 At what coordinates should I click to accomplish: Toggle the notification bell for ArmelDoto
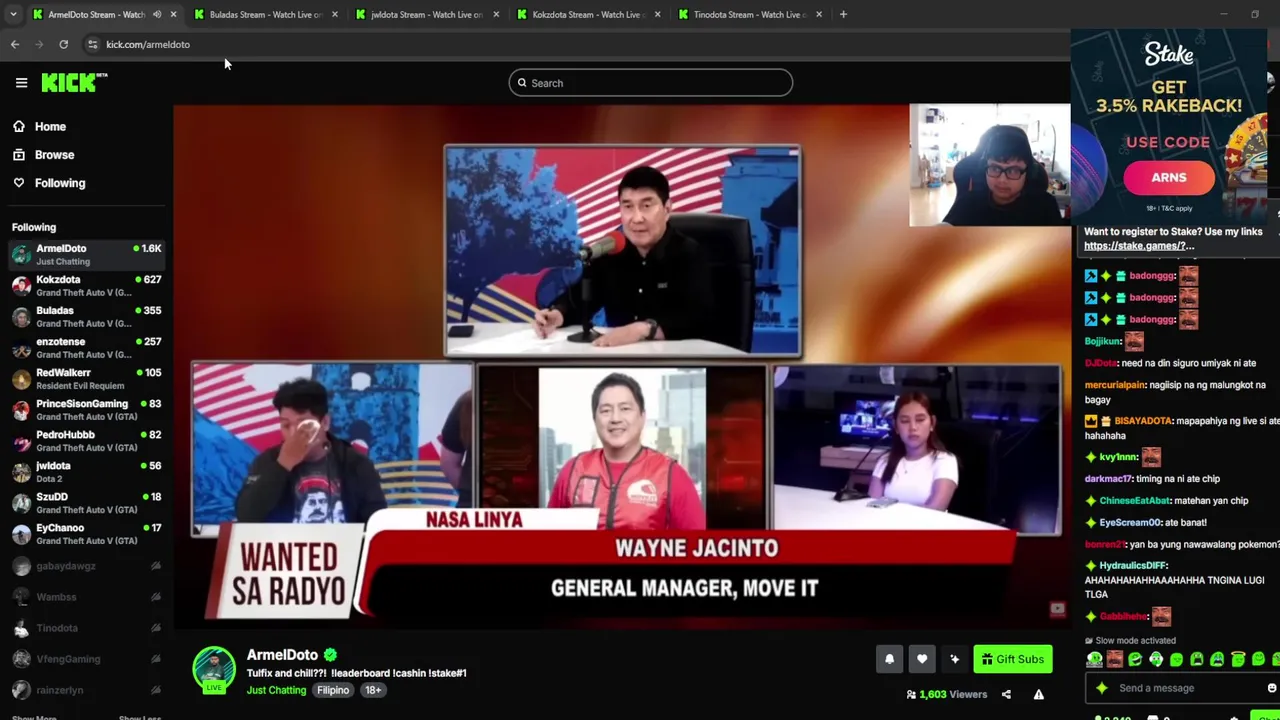pyautogui.click(x=889, y=659)
